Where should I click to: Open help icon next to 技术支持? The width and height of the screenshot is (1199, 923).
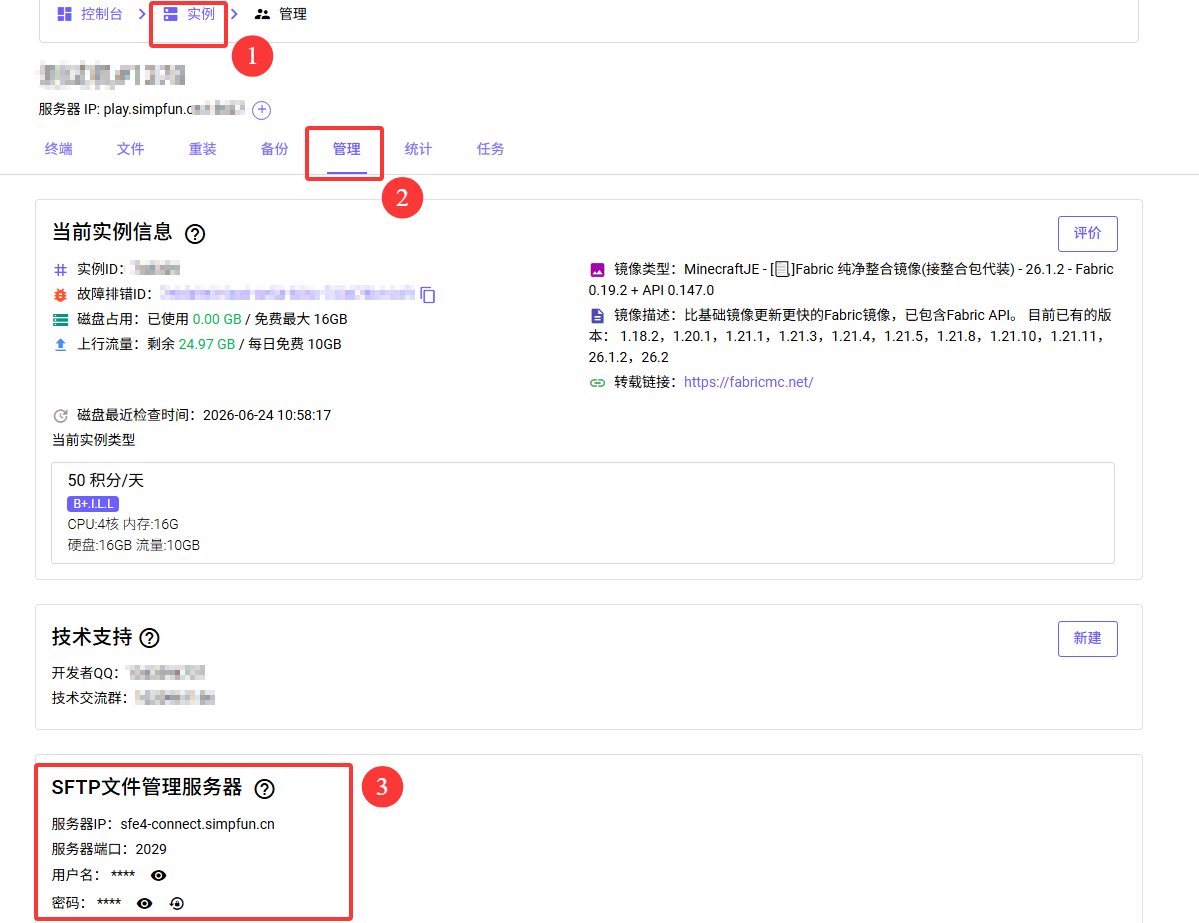click(x=150, y=638)
